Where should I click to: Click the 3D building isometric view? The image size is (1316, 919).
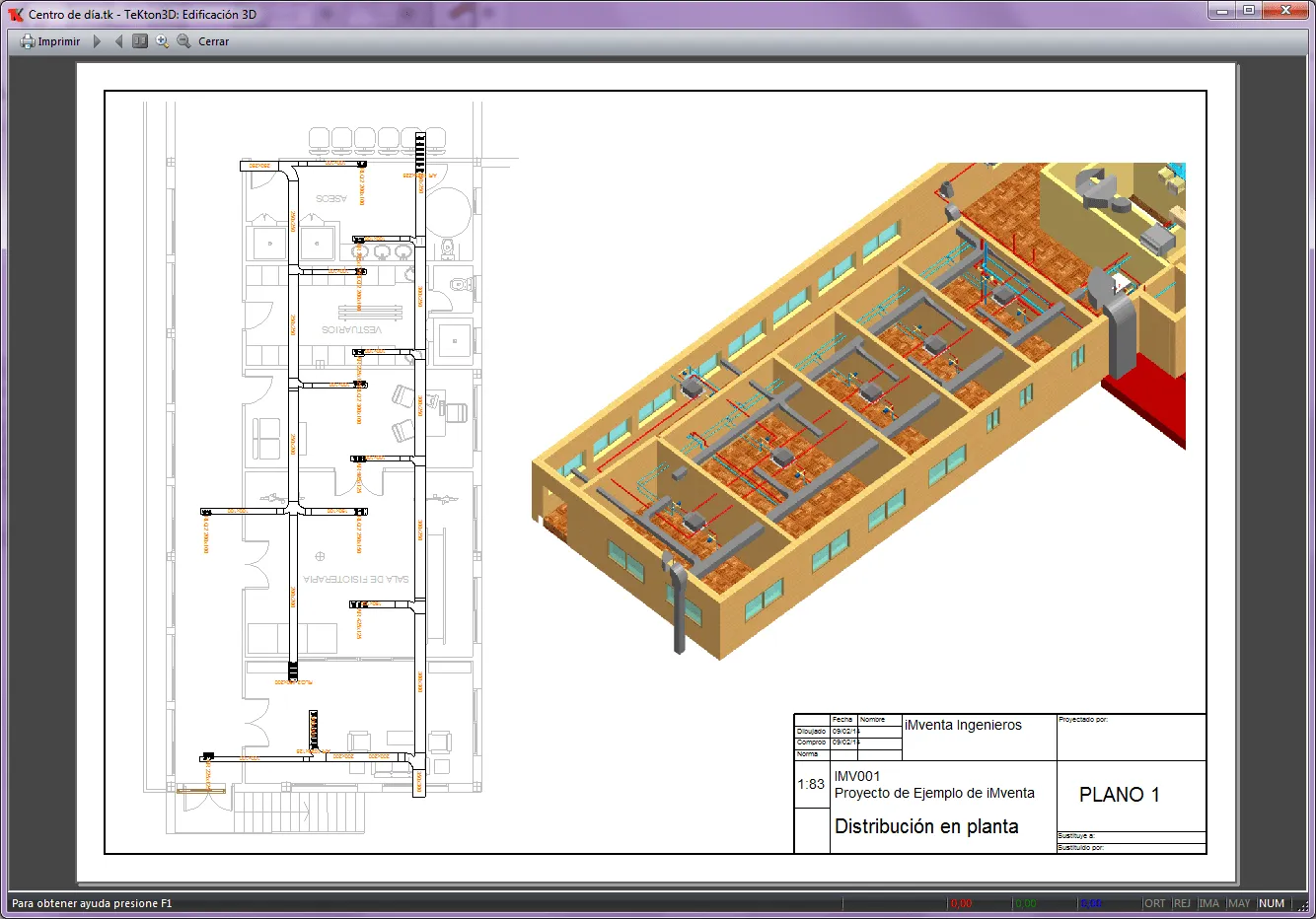point(858,409)
